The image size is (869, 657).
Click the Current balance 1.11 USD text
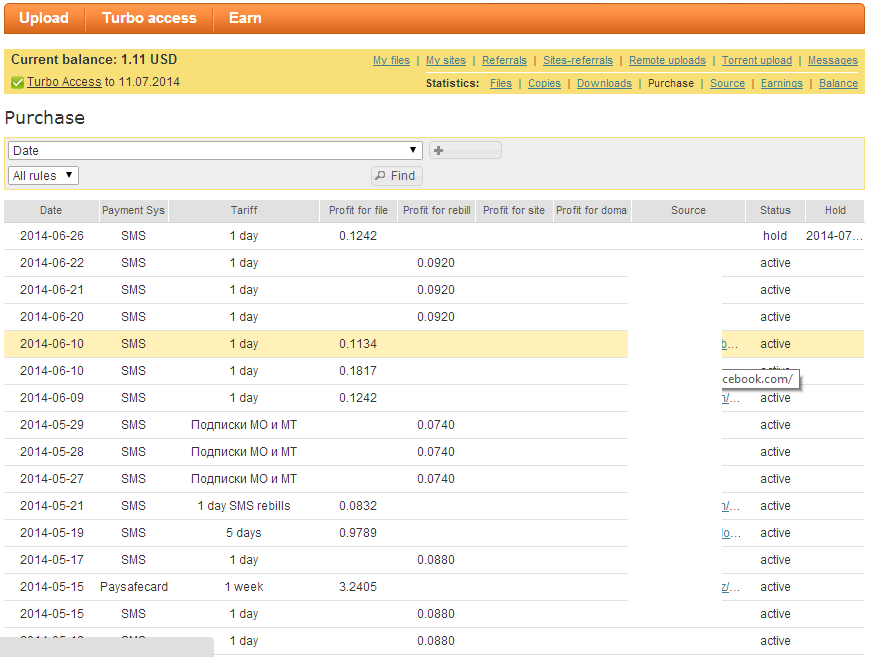coord(94,59)
